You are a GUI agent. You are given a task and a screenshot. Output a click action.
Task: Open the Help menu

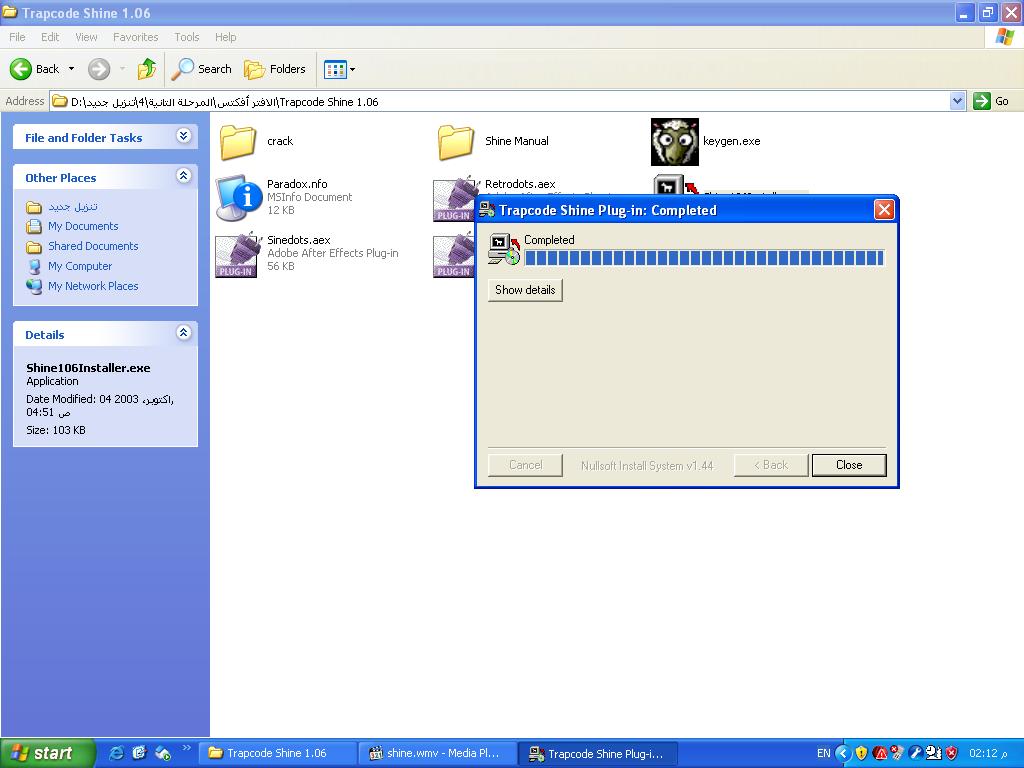[225, 37]
